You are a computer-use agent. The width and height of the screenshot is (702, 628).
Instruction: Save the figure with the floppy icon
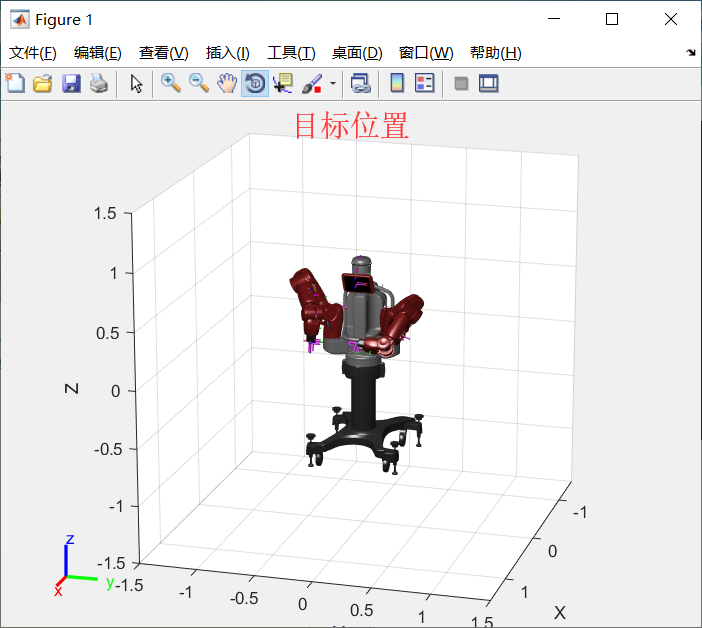pyautogui.click(x=71, y=83)
